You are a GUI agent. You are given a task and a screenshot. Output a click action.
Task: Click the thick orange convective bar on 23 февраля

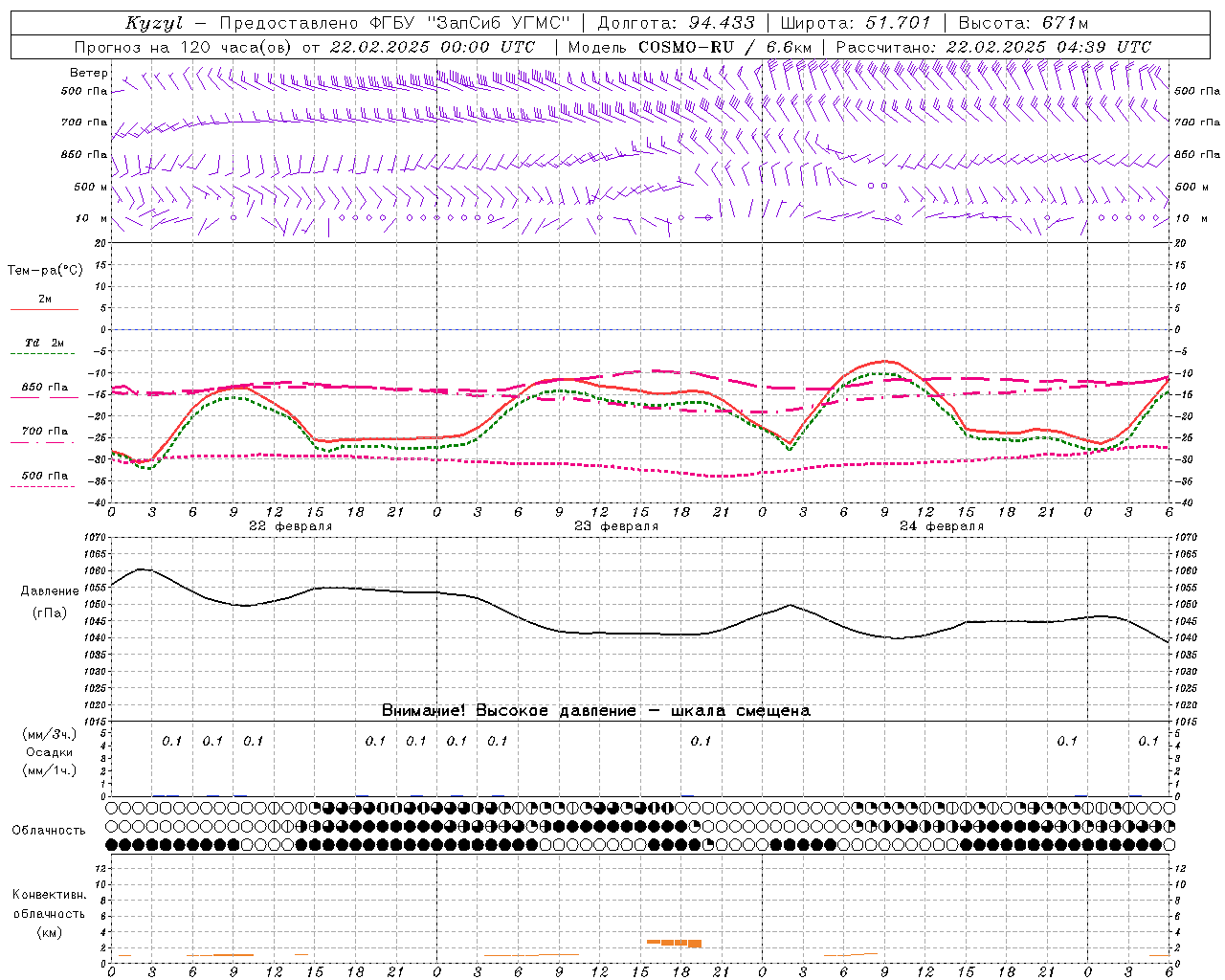[x=674, y=943]
